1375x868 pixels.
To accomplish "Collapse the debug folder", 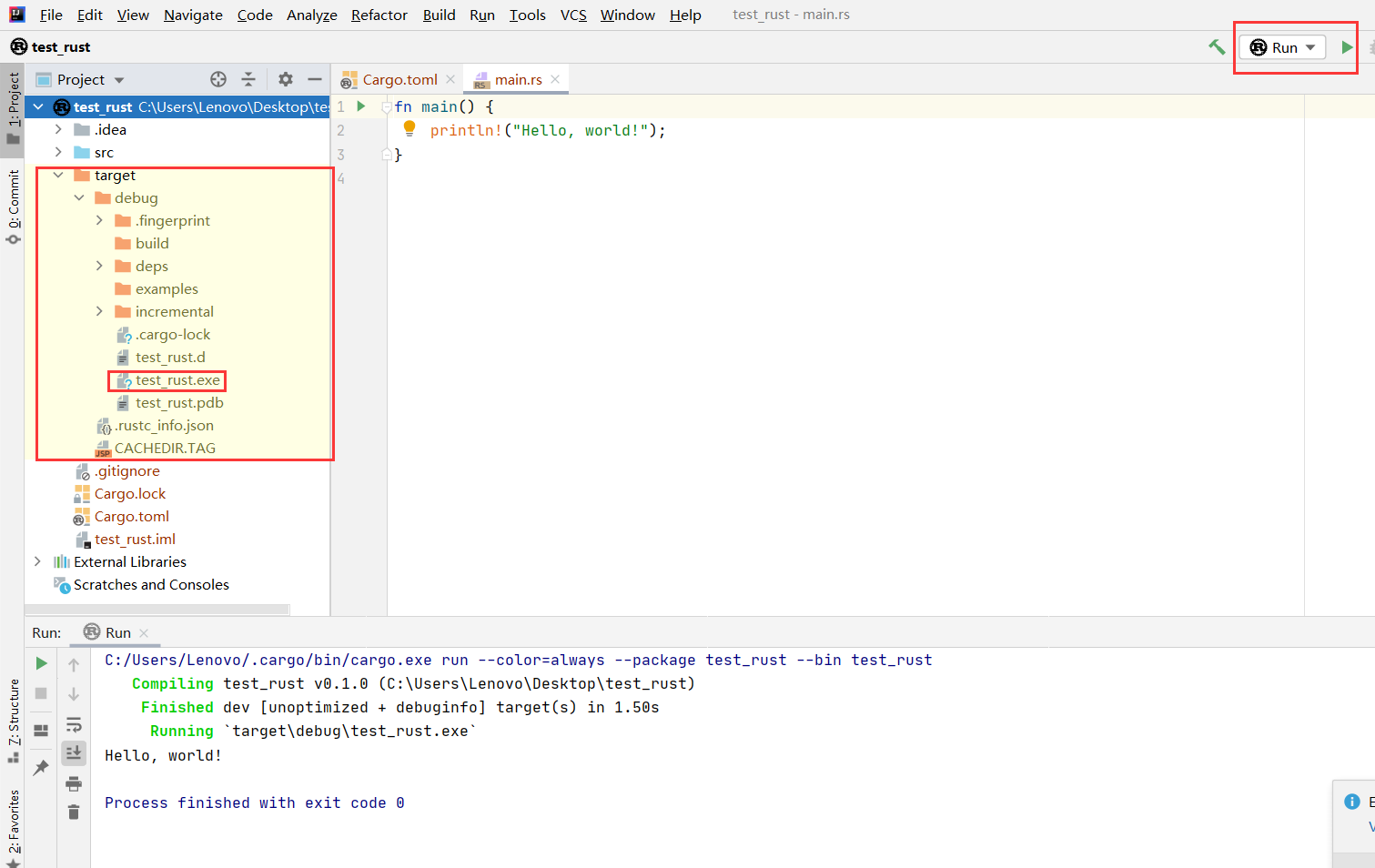I will (79, 197).
